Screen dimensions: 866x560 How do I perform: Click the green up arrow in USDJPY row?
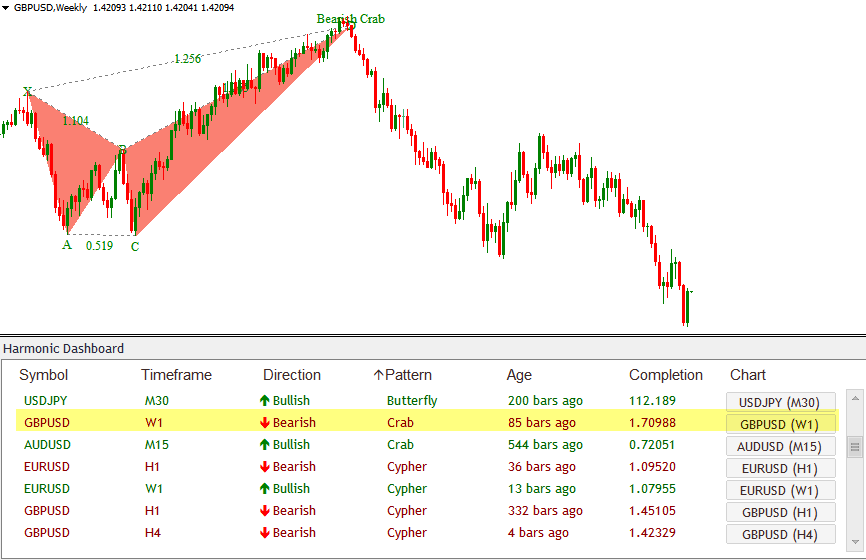pos(264,401)
